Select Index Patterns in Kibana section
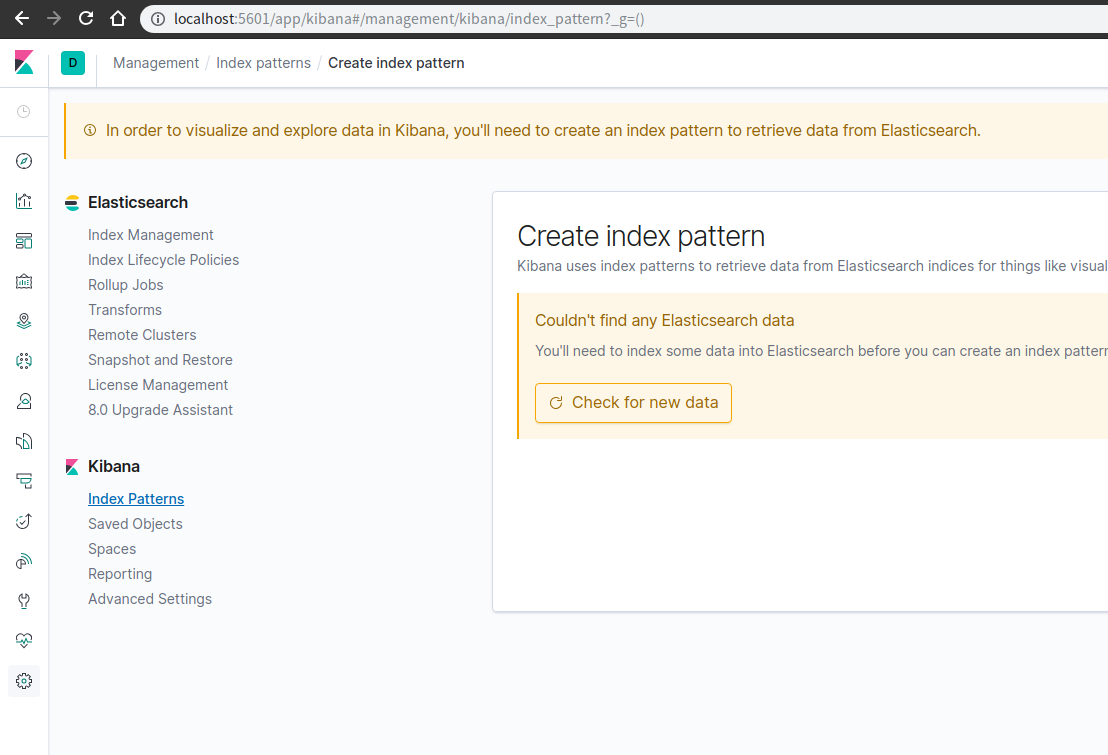Screen dimensions: 1108x755 coord(136,499)
